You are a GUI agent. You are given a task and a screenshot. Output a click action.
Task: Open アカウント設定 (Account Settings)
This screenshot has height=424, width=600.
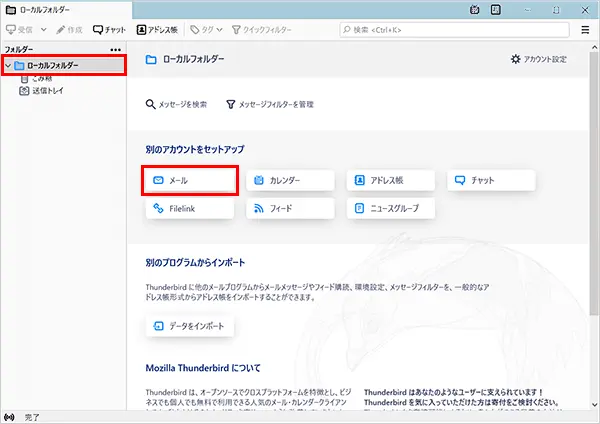pyautogui.click(x=539, y=59)
